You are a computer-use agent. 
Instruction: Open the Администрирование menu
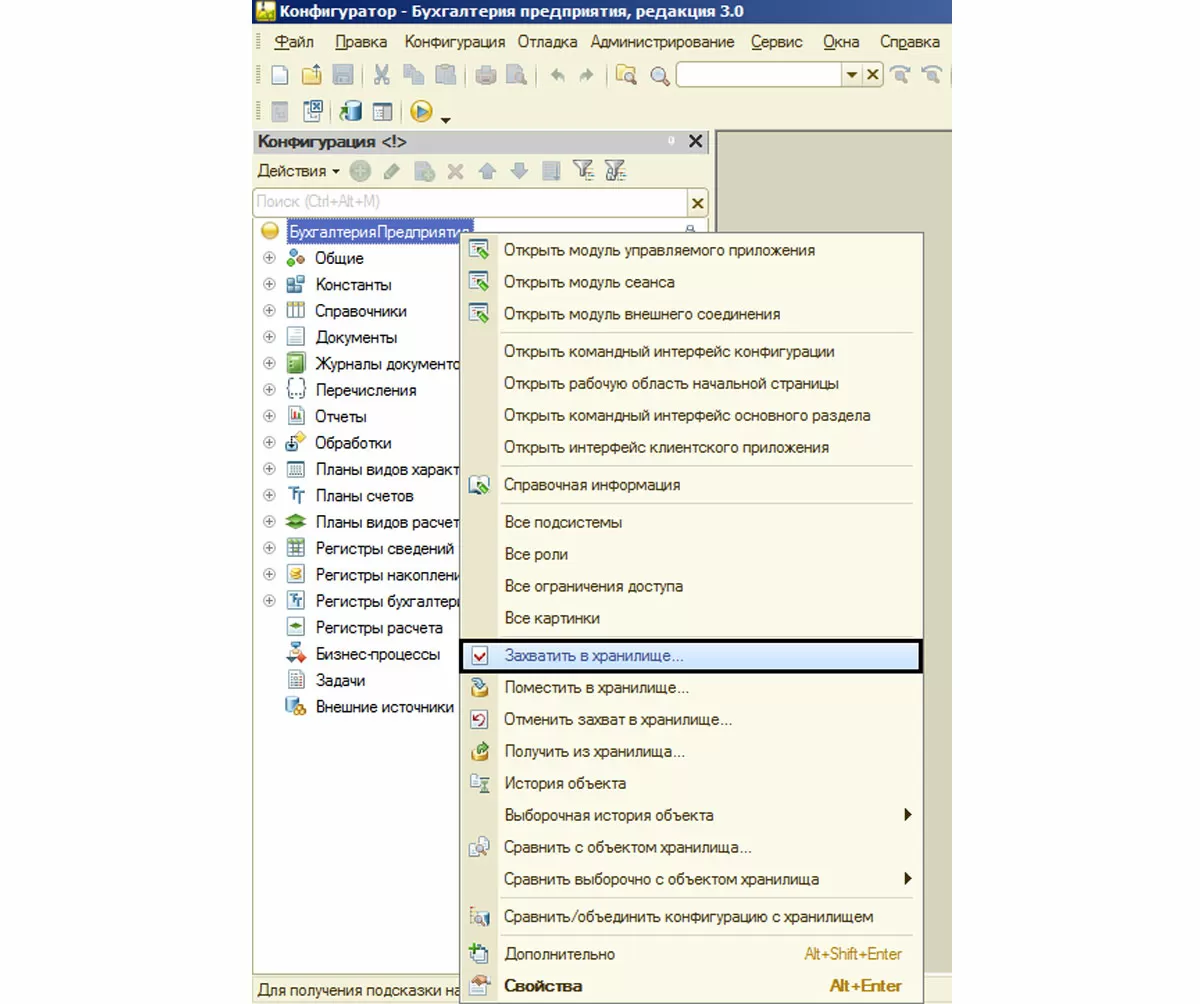[x=662, y=42]
